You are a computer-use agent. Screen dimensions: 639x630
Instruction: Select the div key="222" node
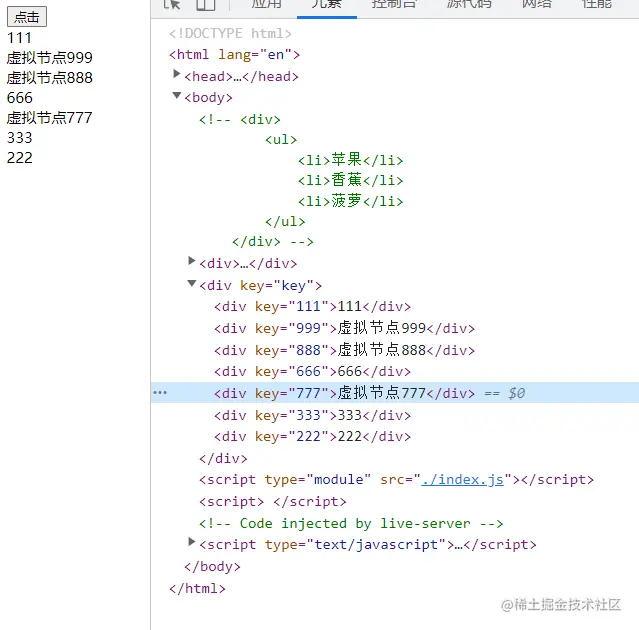(x=313, y=436)
